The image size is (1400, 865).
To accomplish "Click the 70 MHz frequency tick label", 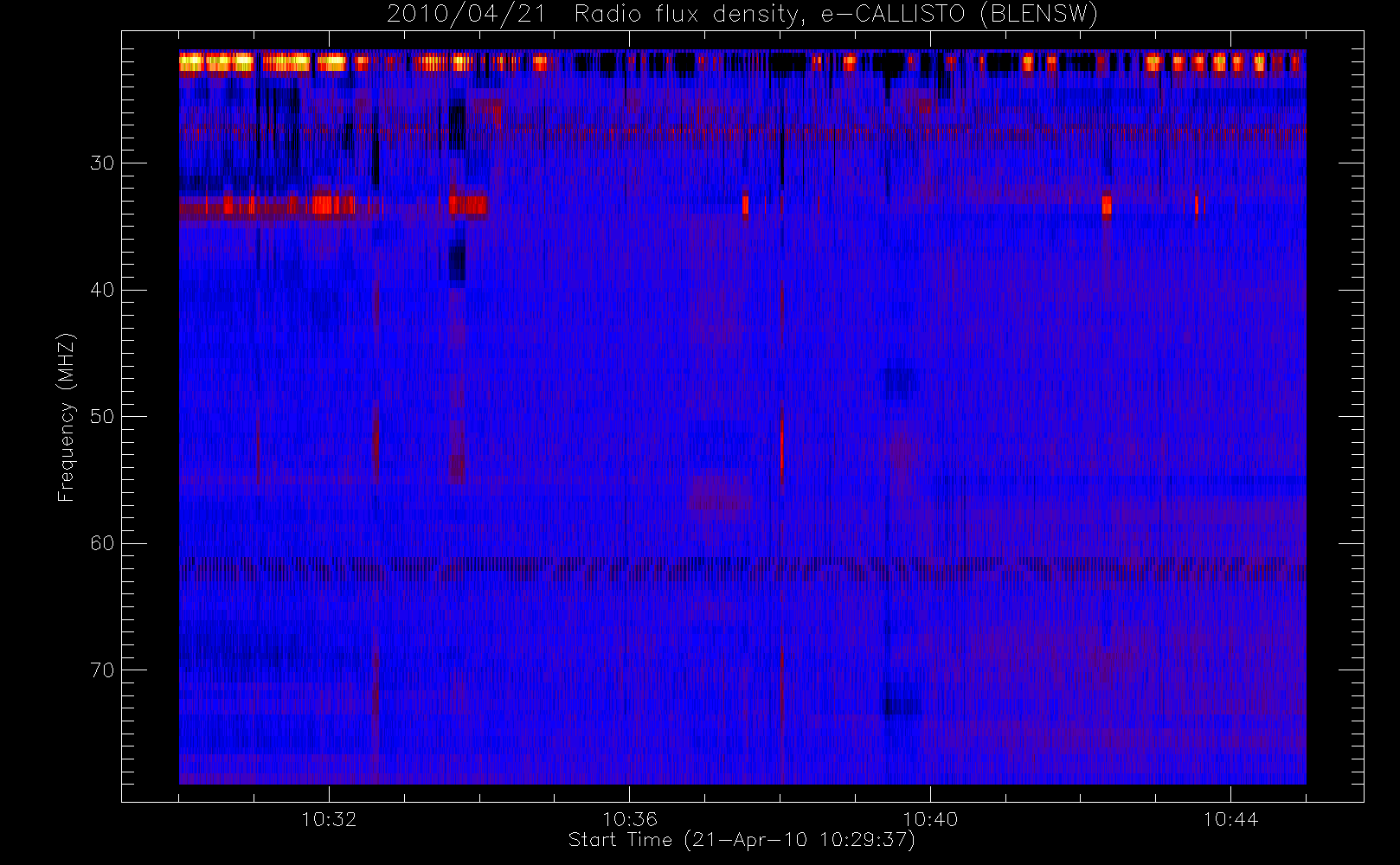I will (102, 670).
